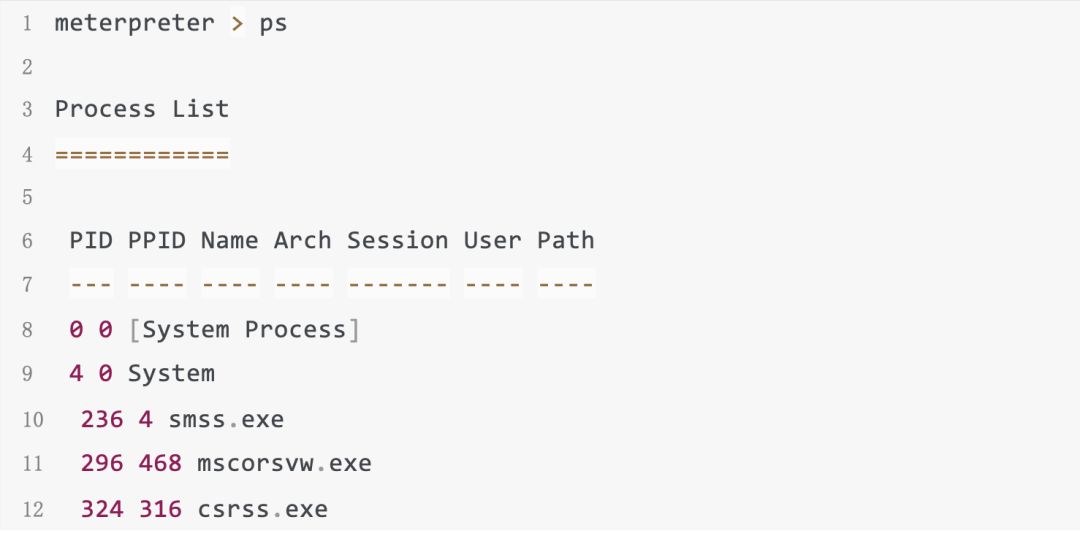Click the "System" process name on line 9
This screenshot has height=536, width=1080.
(171, 374)
